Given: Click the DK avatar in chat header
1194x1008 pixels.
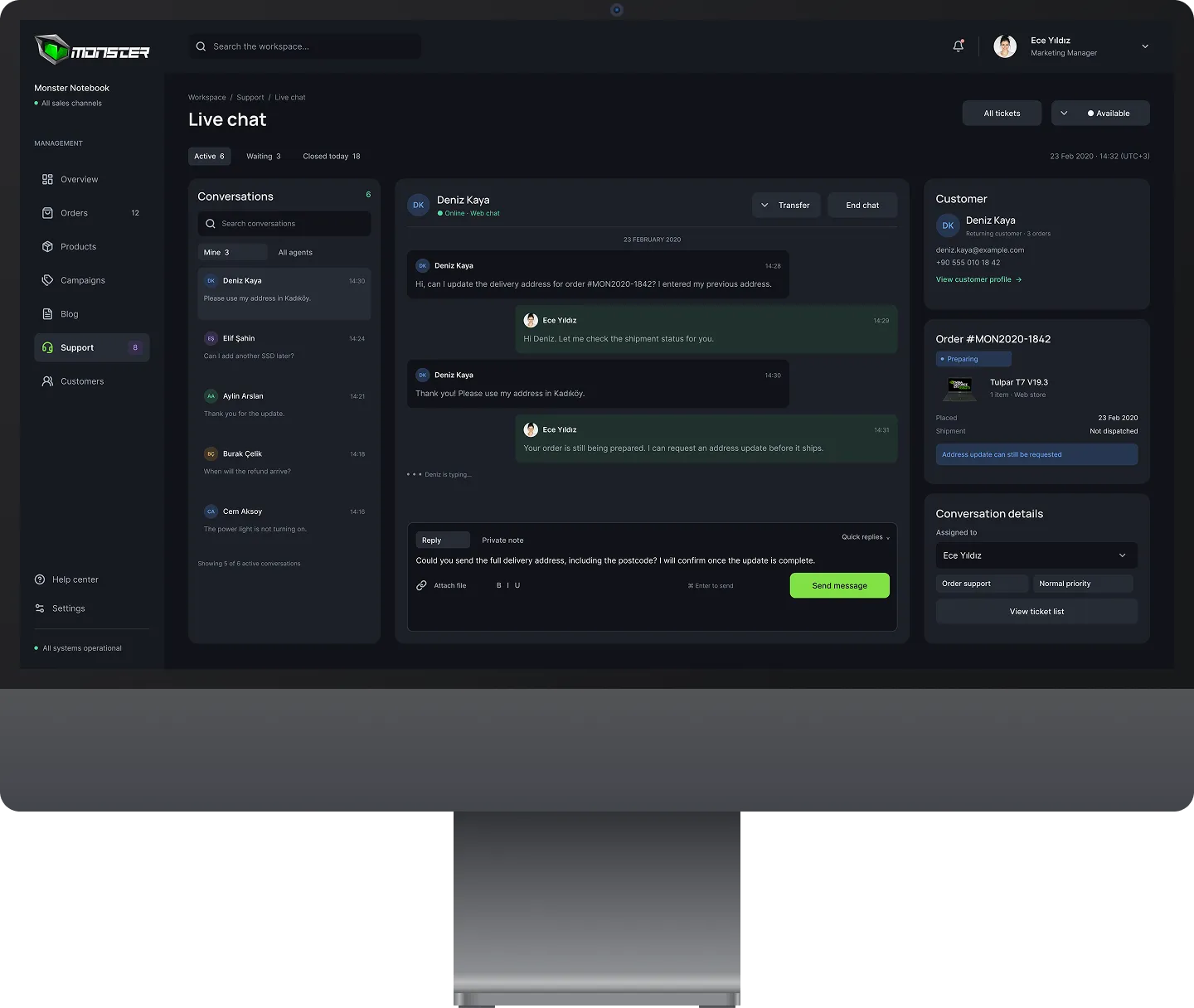Looking at the screenshot, I should 419,205.
